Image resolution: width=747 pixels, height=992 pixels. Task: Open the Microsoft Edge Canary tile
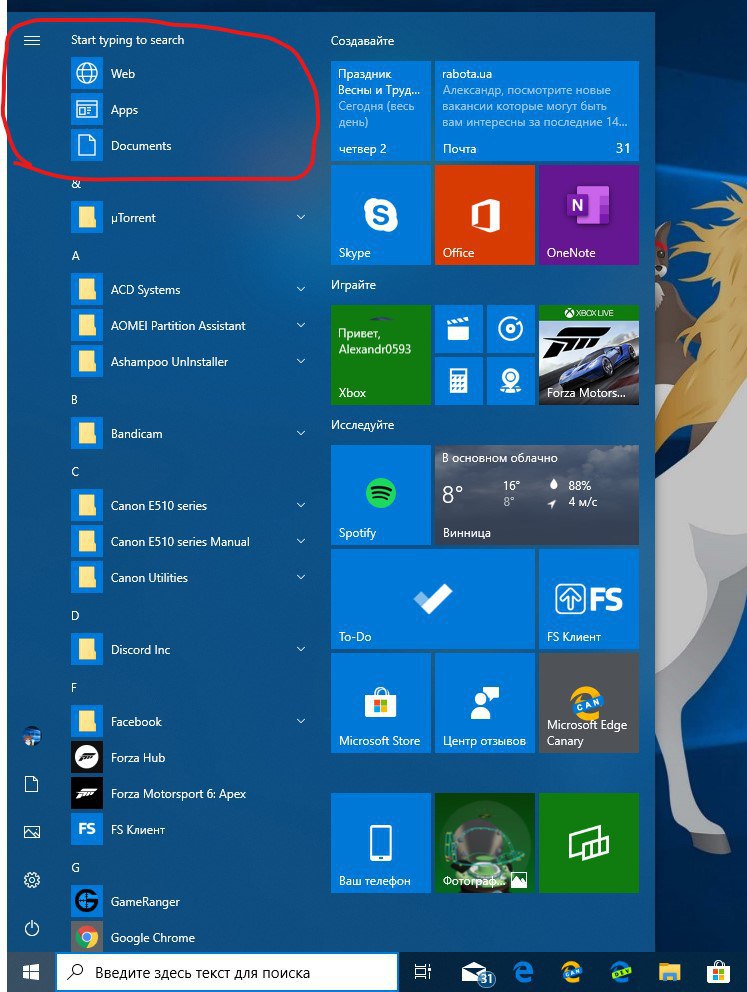(589, 703)
